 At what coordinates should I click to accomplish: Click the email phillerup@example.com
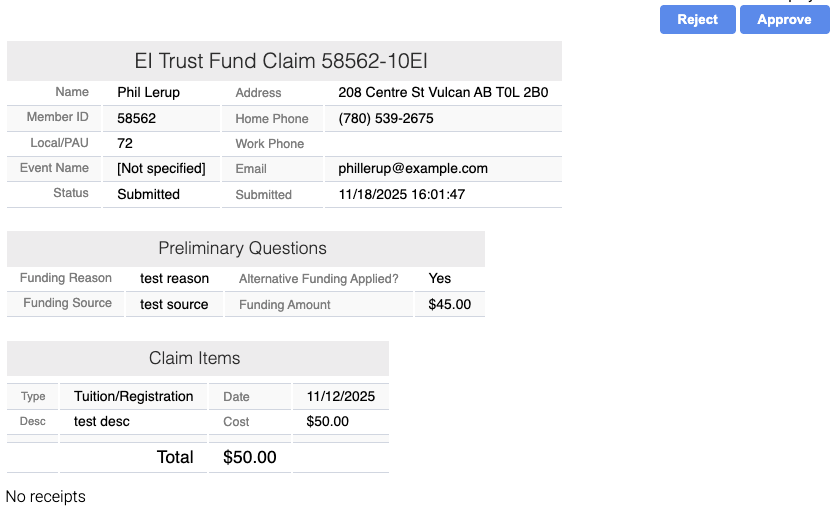click(413, 169)
